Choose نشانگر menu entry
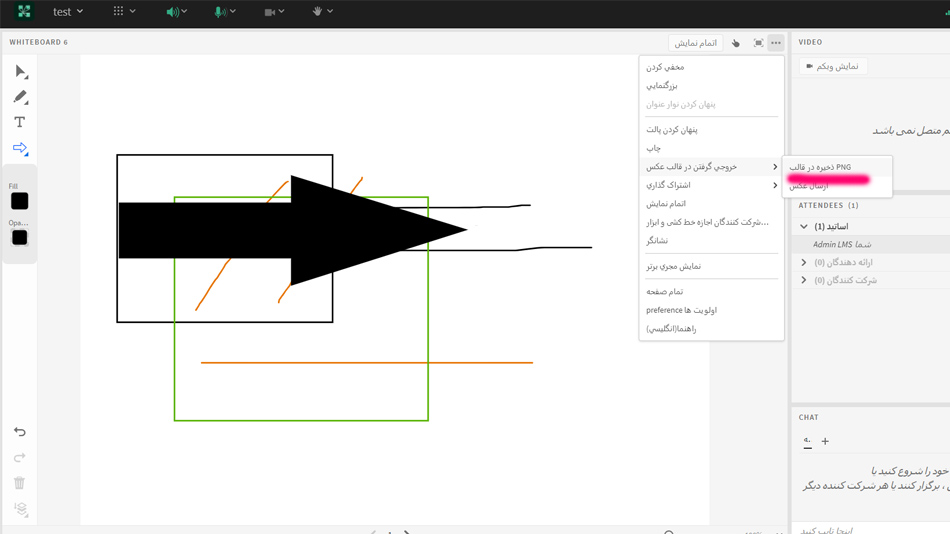 711,241
